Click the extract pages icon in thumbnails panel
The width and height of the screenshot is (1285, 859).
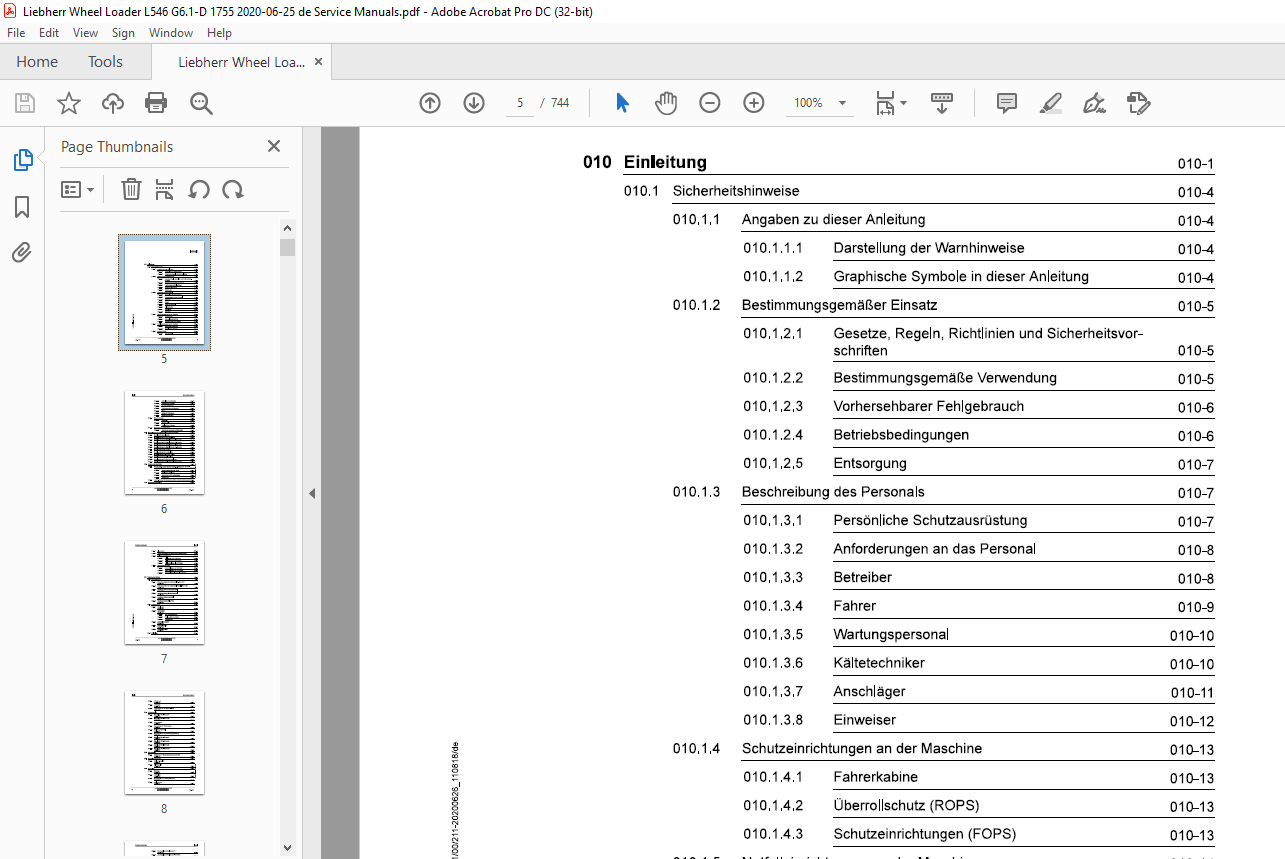165,189
